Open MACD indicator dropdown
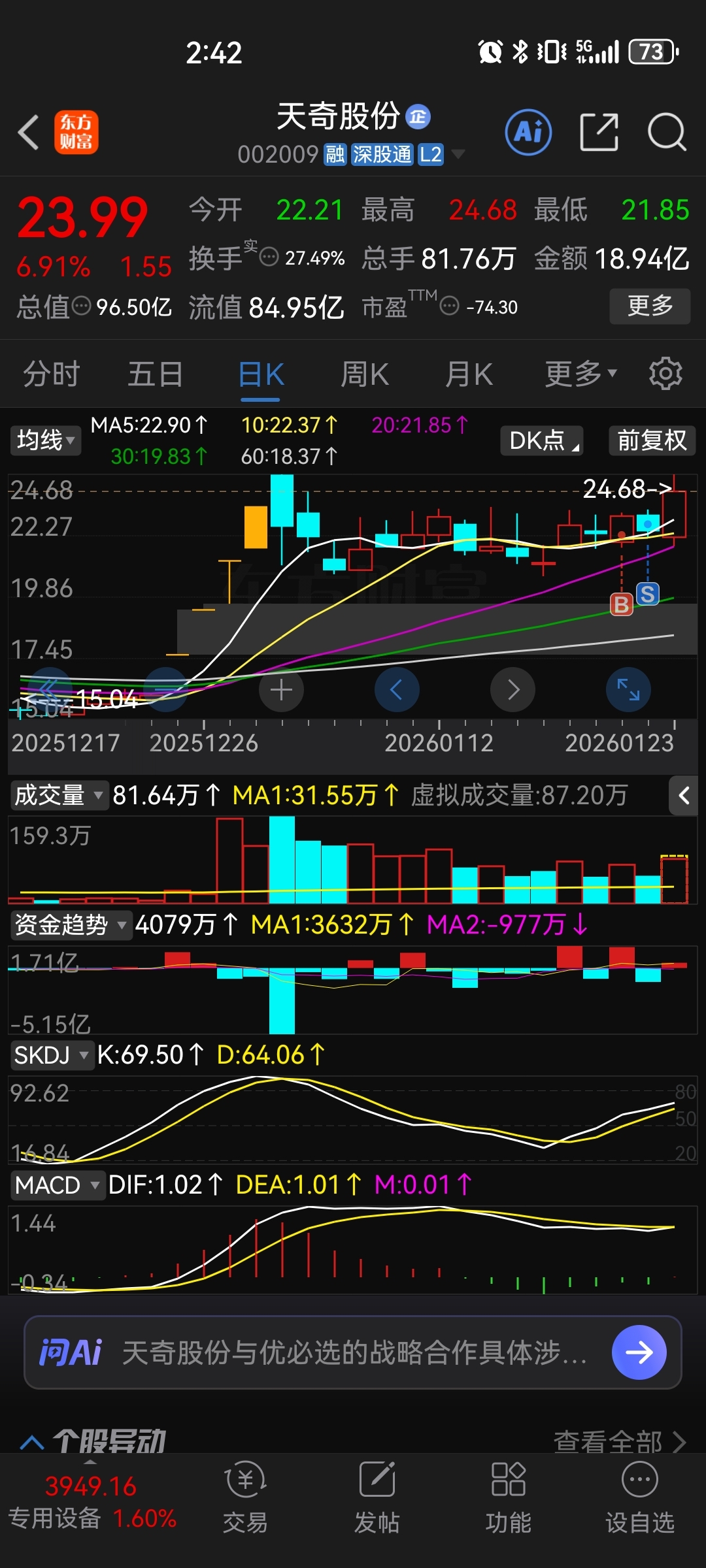This screenshot has width=706, height=1568. pyautogui.click(x=58, y=1184)
